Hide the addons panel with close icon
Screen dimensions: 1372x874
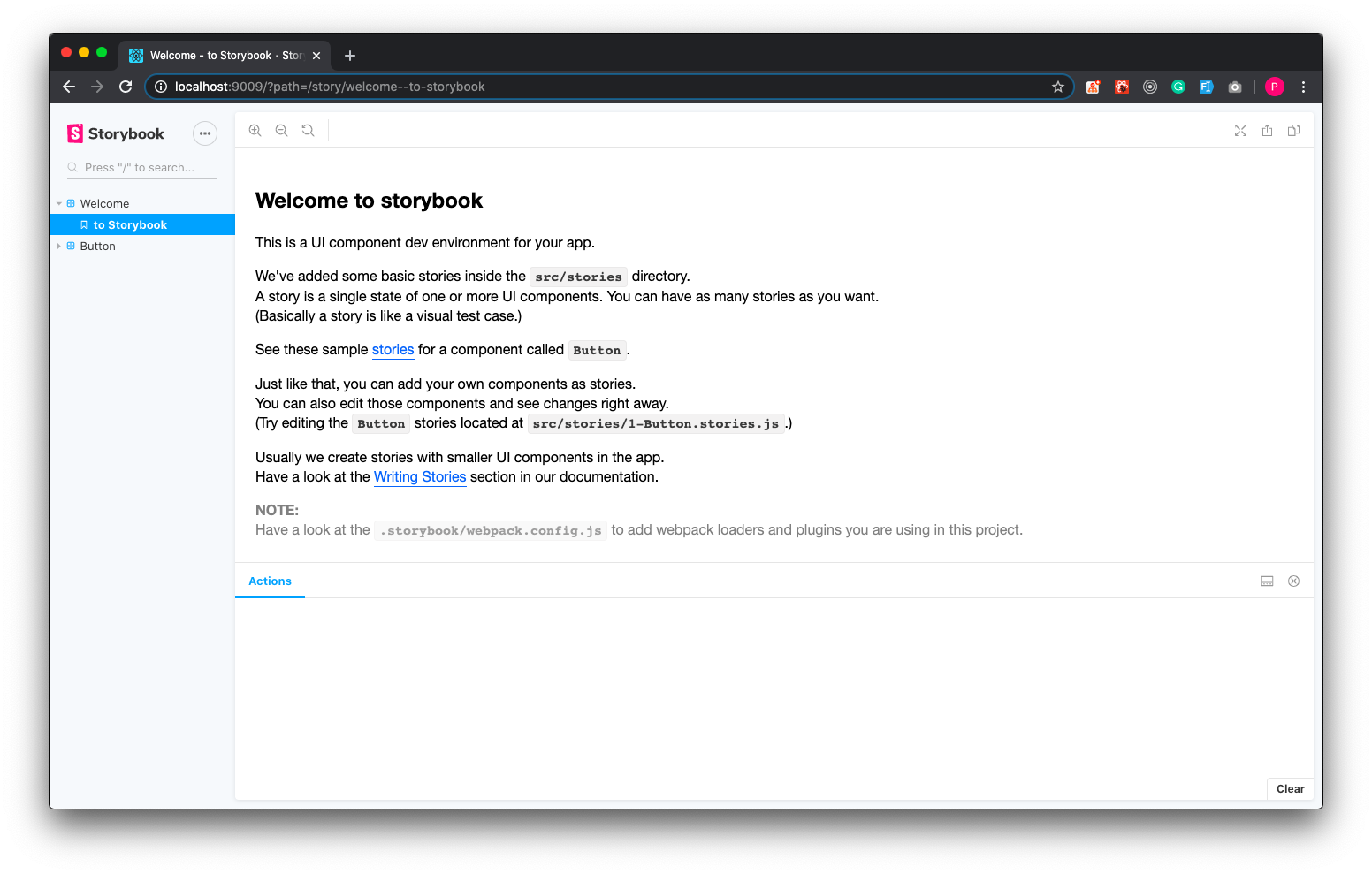pyautogui.click(x=1293, y=581)
